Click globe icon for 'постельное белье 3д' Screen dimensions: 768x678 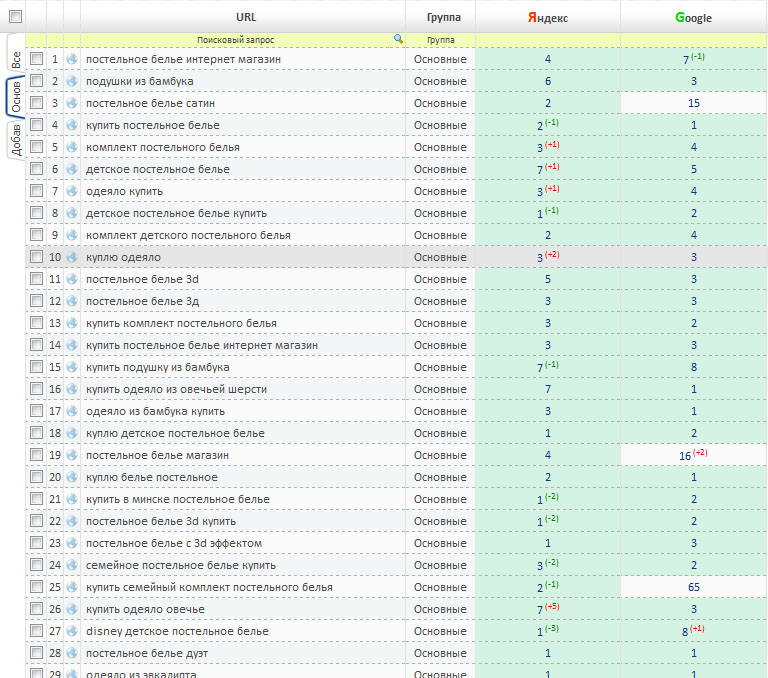click(x=72, y=301)
